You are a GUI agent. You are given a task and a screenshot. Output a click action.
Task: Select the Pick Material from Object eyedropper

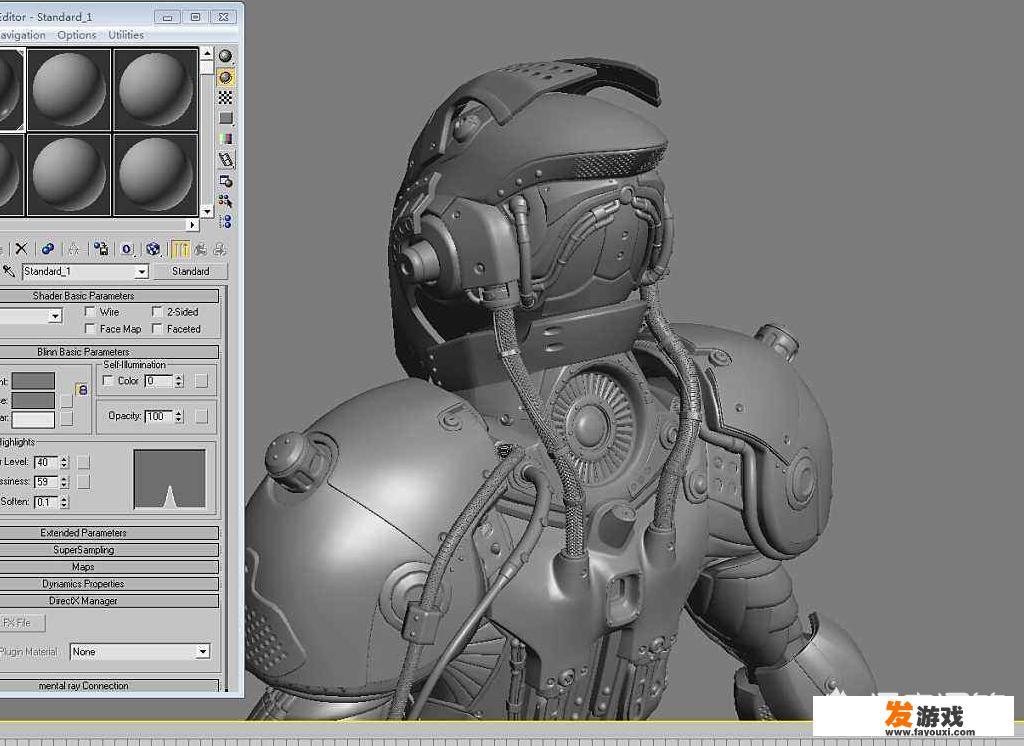pyautogui.click(x=8, y=271)
